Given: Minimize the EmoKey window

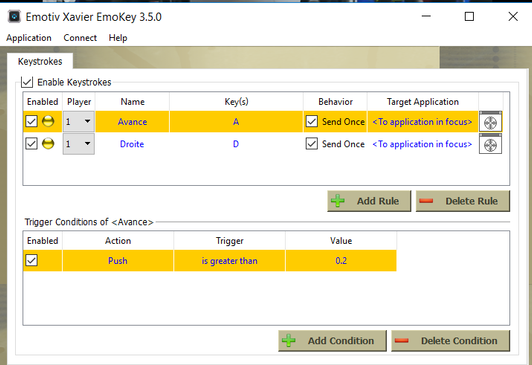Looking at the screenshot, I should (426, 16).
